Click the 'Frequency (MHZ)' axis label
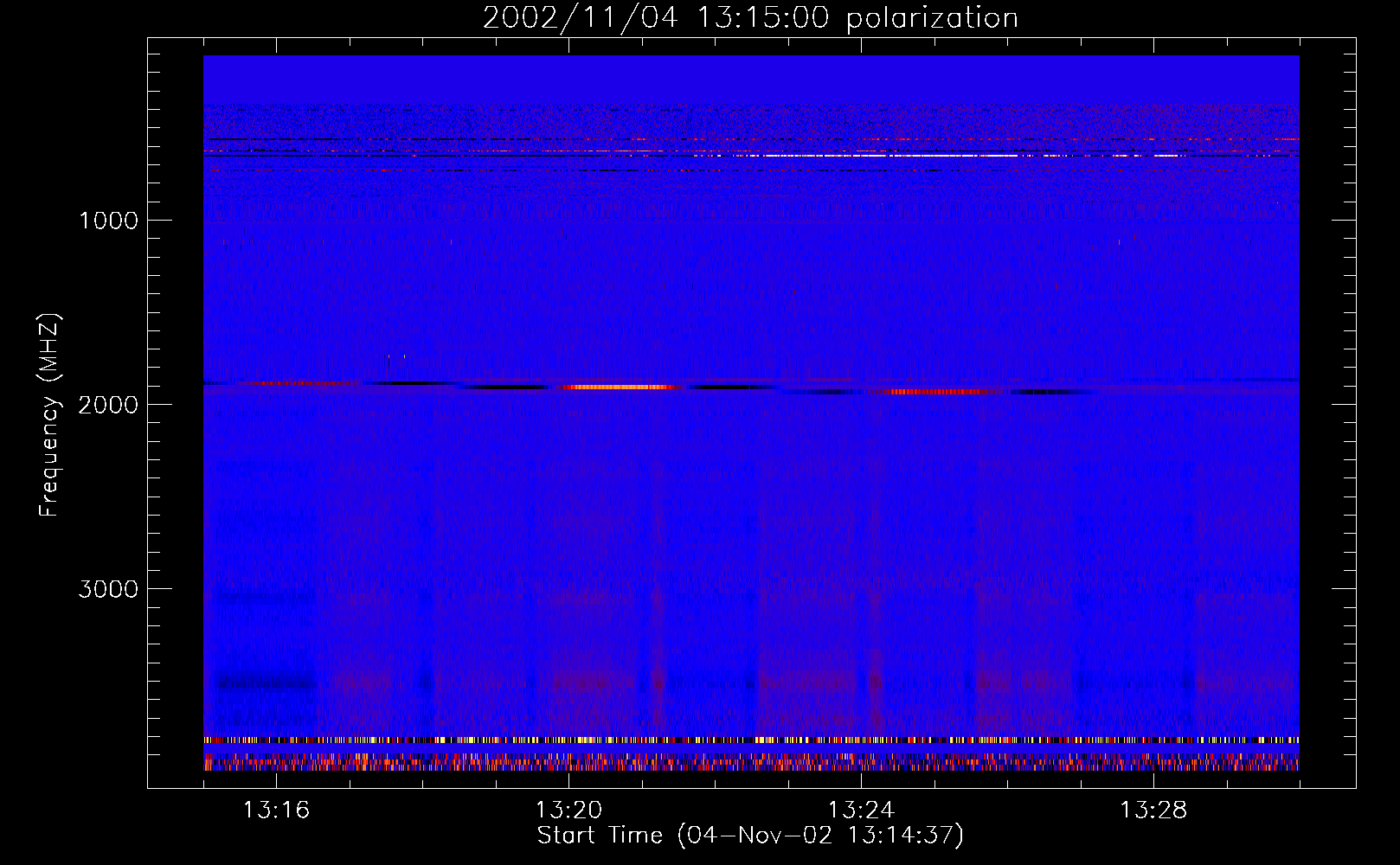 point(48,415)
